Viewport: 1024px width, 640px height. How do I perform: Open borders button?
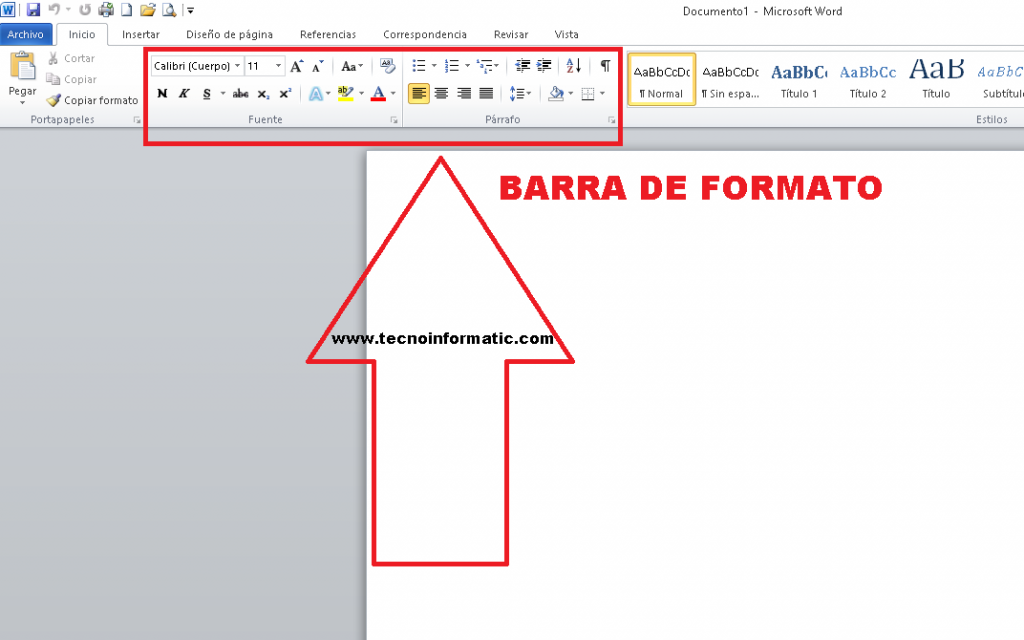588,93
